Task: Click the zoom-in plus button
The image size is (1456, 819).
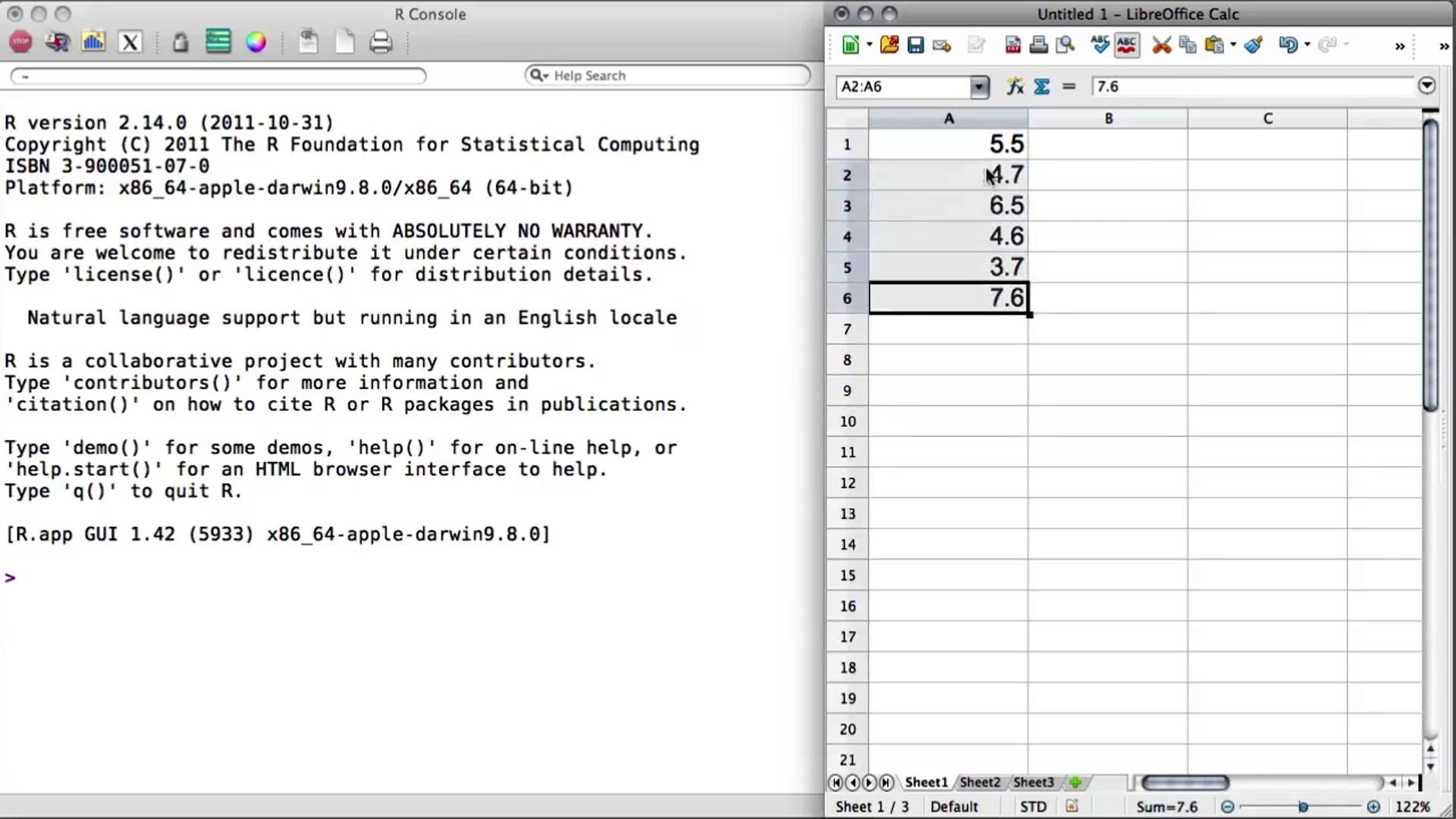Action: coord(1373,807)
